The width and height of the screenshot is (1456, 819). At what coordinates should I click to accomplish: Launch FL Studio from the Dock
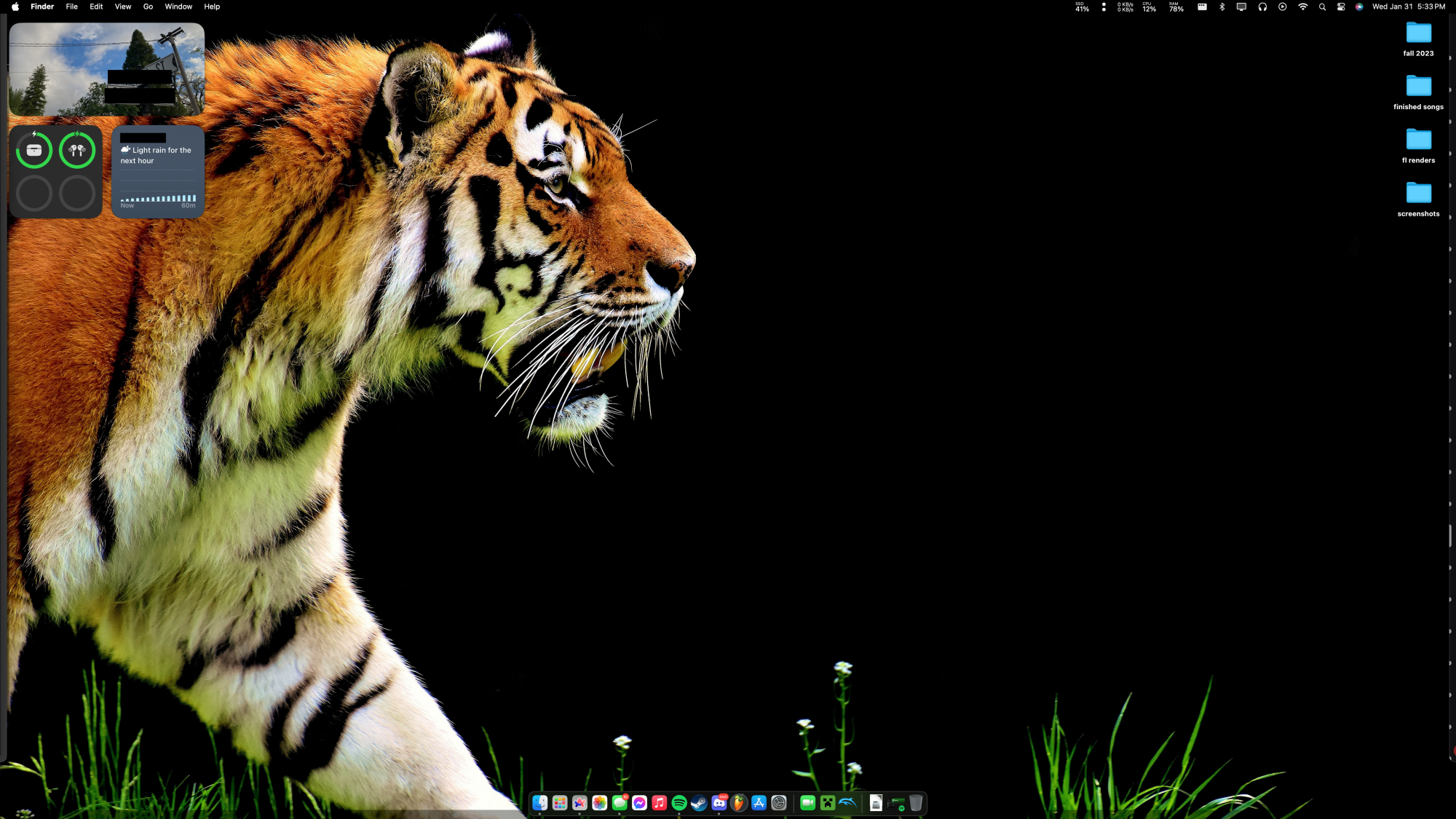coord(739,803)
